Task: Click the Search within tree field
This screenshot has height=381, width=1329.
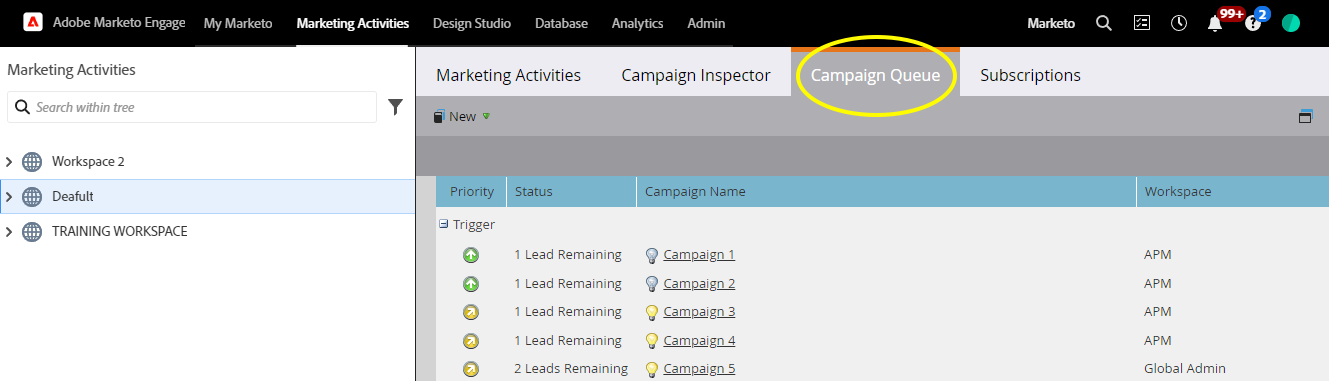Action: [x=192, y=107]
